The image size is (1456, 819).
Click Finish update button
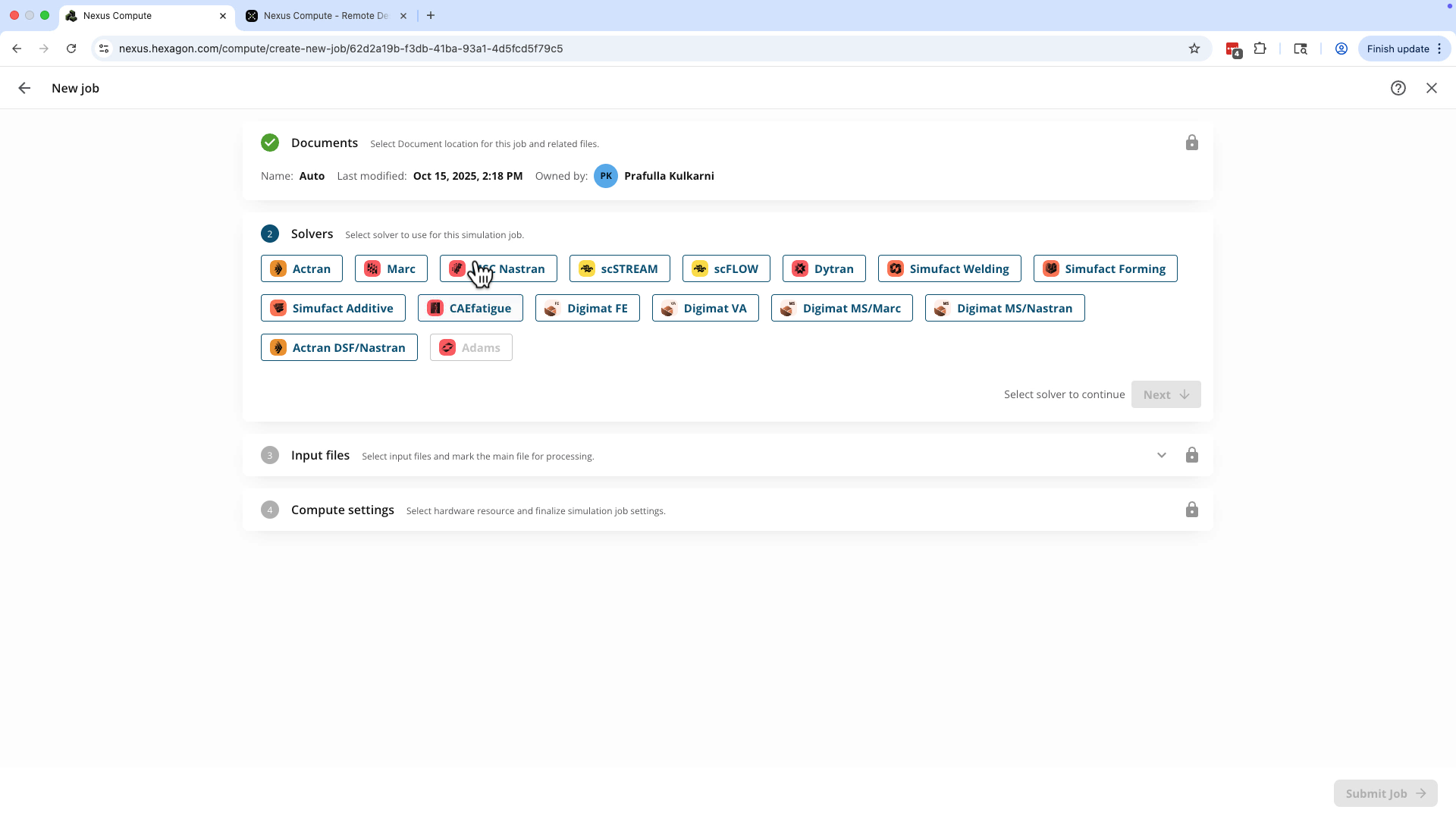1398,49
